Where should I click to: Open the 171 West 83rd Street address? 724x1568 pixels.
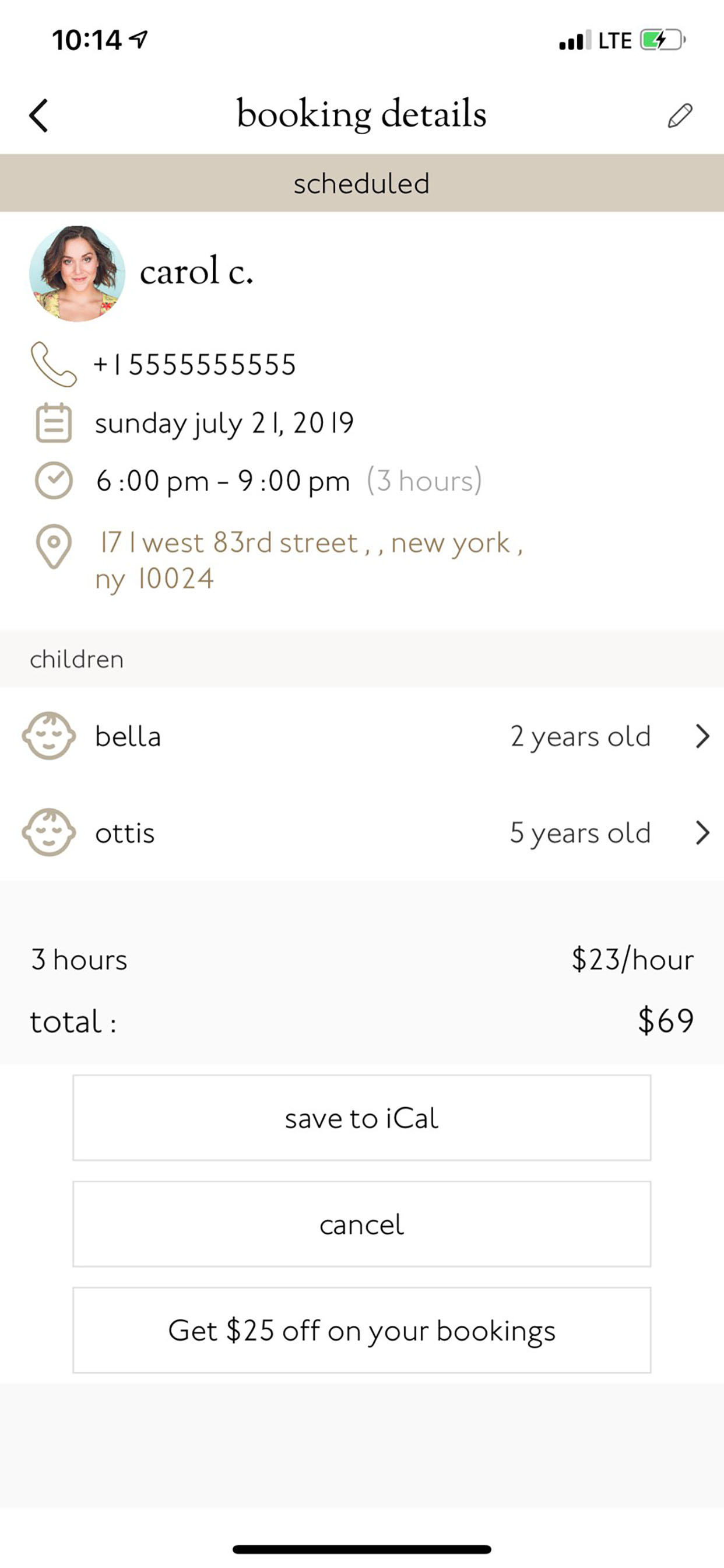pos(309,560)
